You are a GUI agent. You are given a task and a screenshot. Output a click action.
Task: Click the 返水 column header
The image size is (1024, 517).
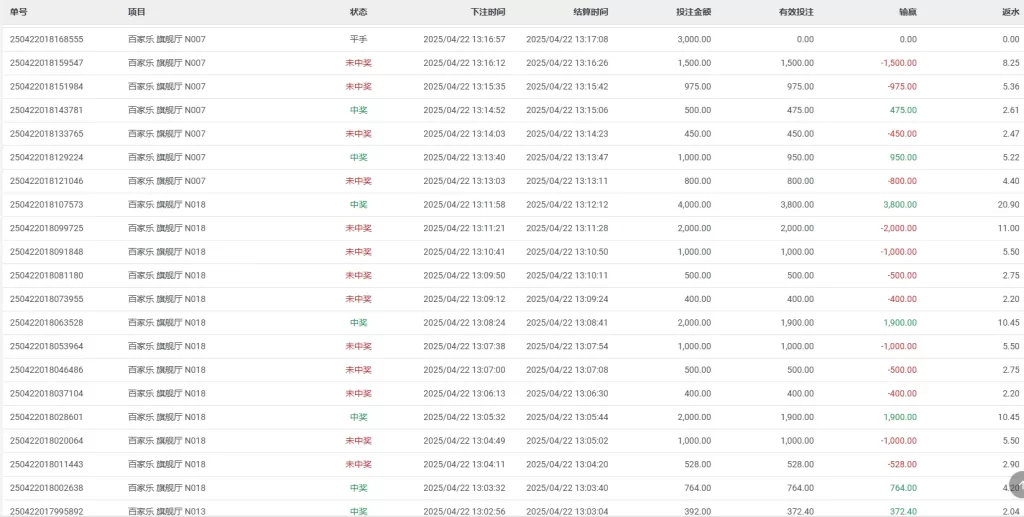pyautogui.click(x=1011, y=12)
